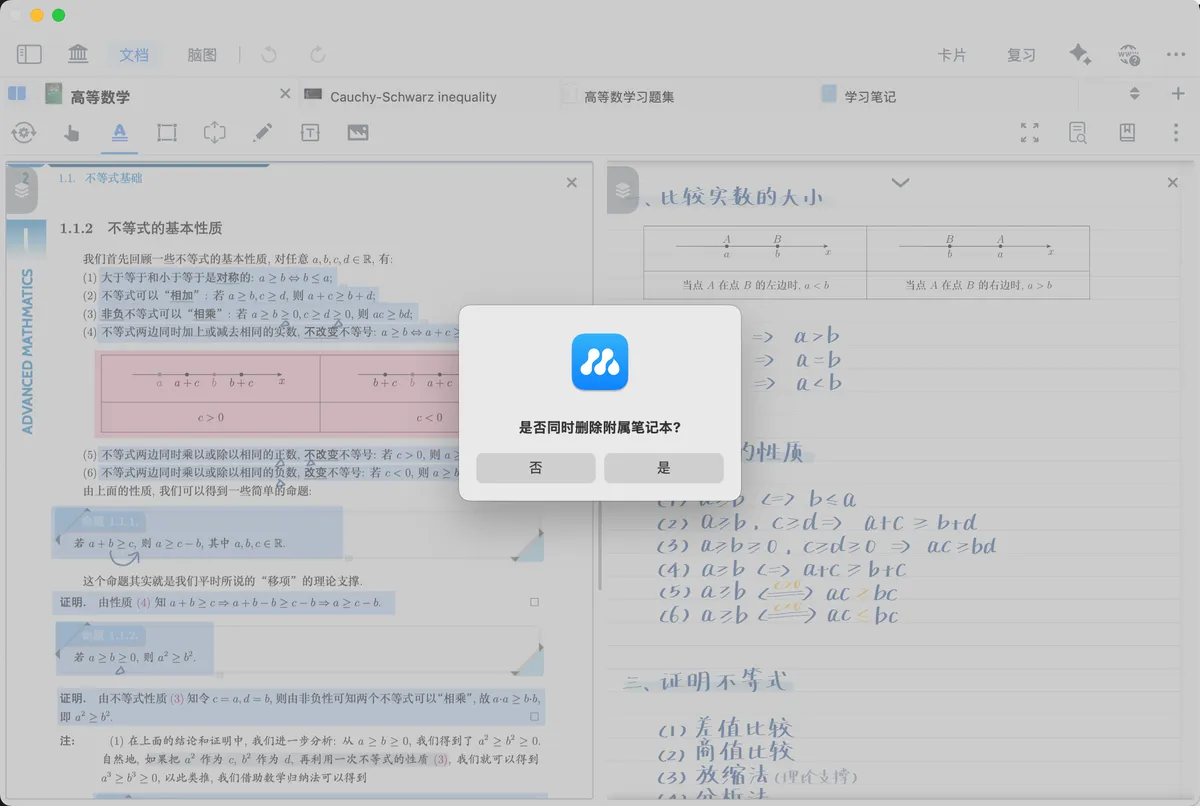Image resolution: width=1200 pixels, height=806 pixels.
Task: Open the library building icon
Action: click(78, 55)
